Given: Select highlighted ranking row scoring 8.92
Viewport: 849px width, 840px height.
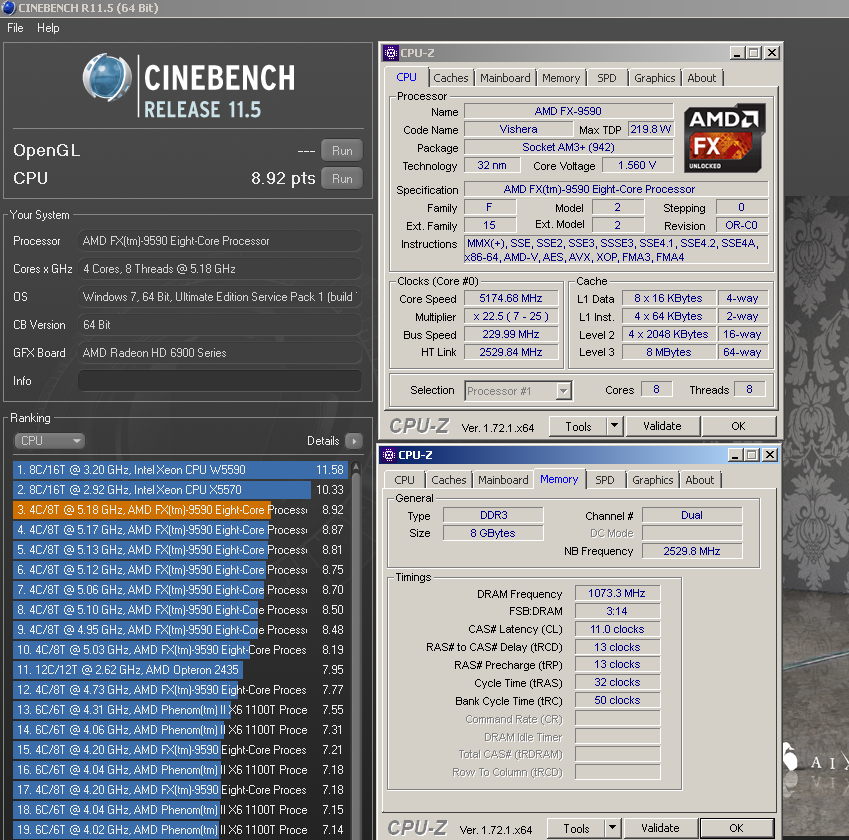Looking at the screenshot, I should (180, 510).
